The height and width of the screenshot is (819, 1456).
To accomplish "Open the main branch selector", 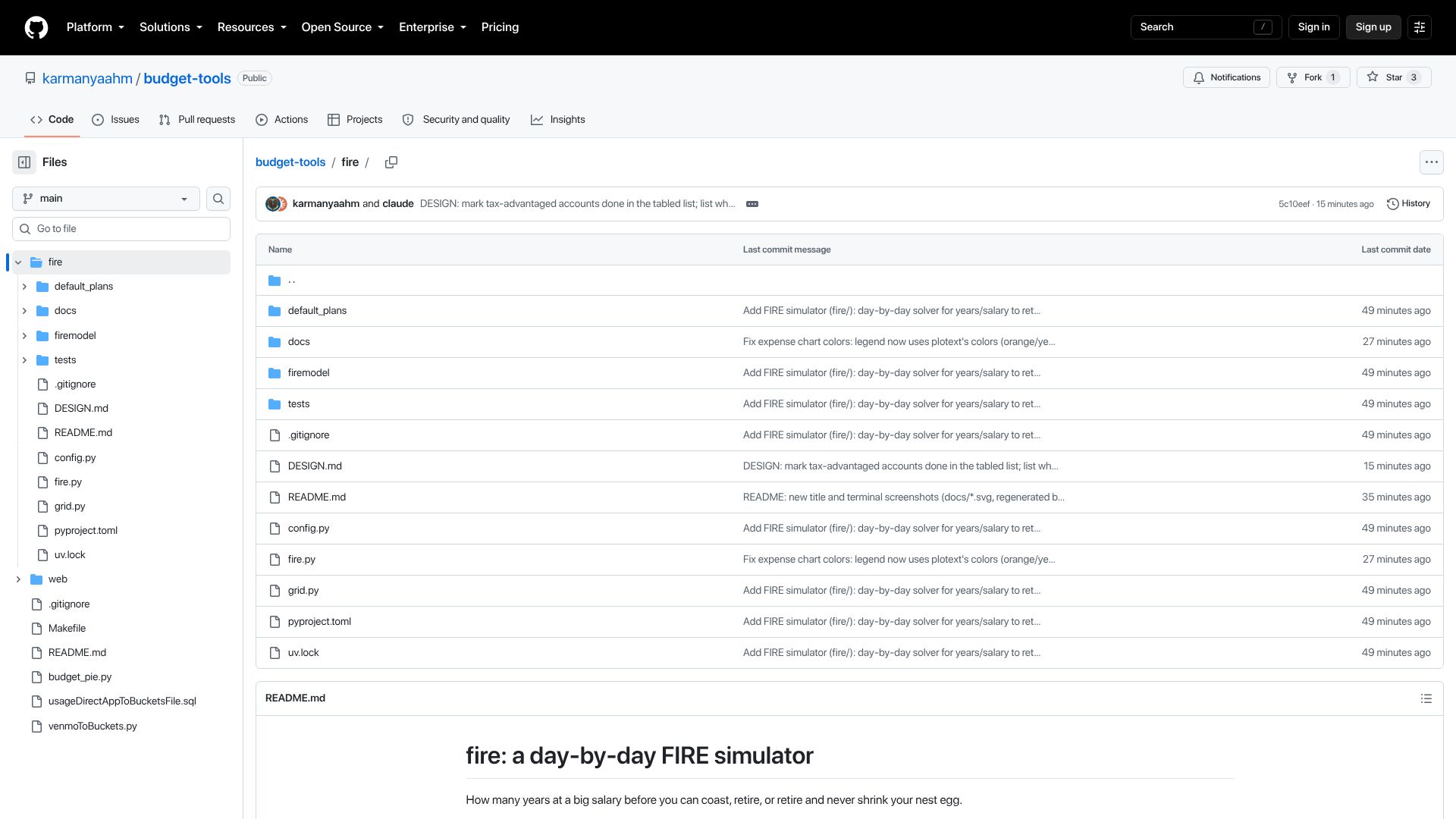I will tap(106, 199).
